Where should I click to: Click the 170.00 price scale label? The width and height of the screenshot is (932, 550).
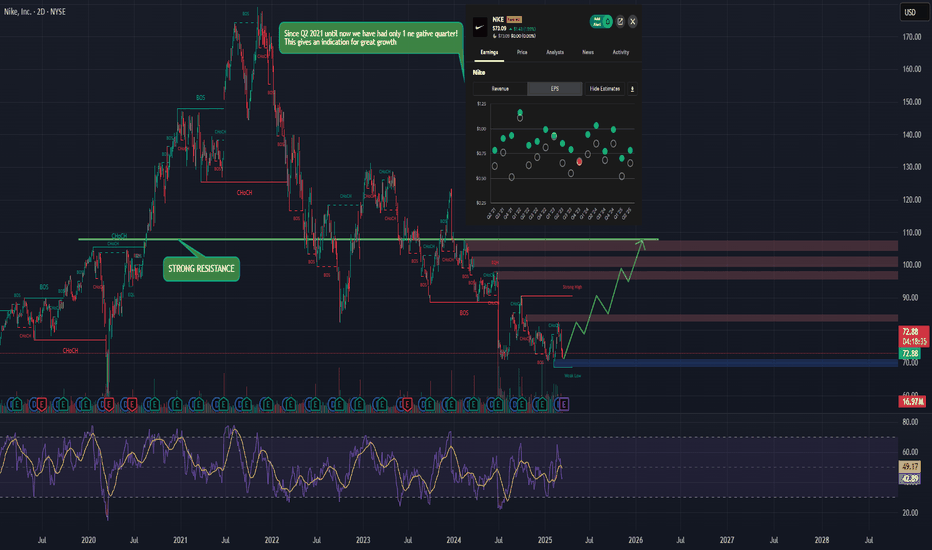point(912,37)
